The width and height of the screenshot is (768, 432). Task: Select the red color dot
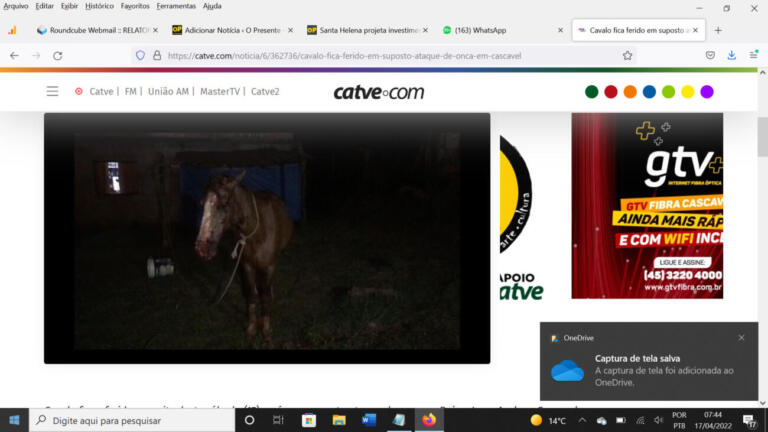pos(611,92)
